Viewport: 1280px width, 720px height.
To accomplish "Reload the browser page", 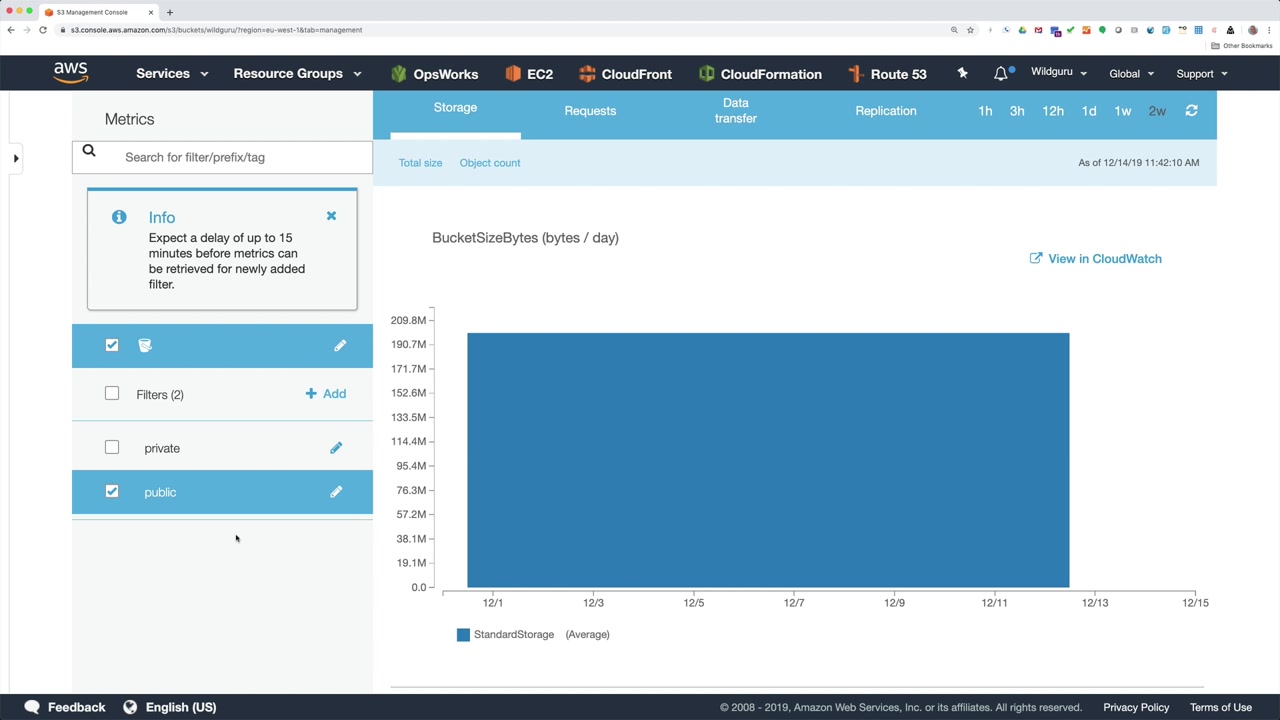I will [x=43, y=30].
